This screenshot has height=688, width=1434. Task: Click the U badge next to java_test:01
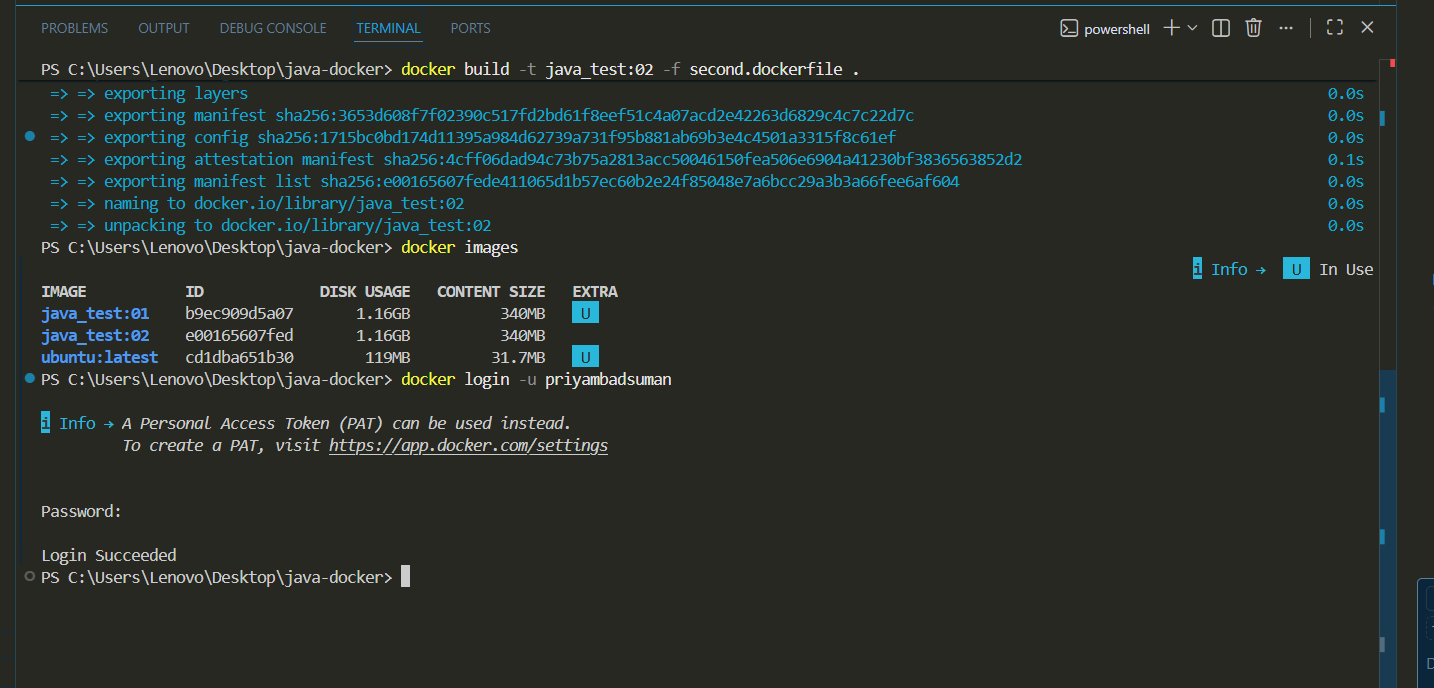tap(585, 312)
